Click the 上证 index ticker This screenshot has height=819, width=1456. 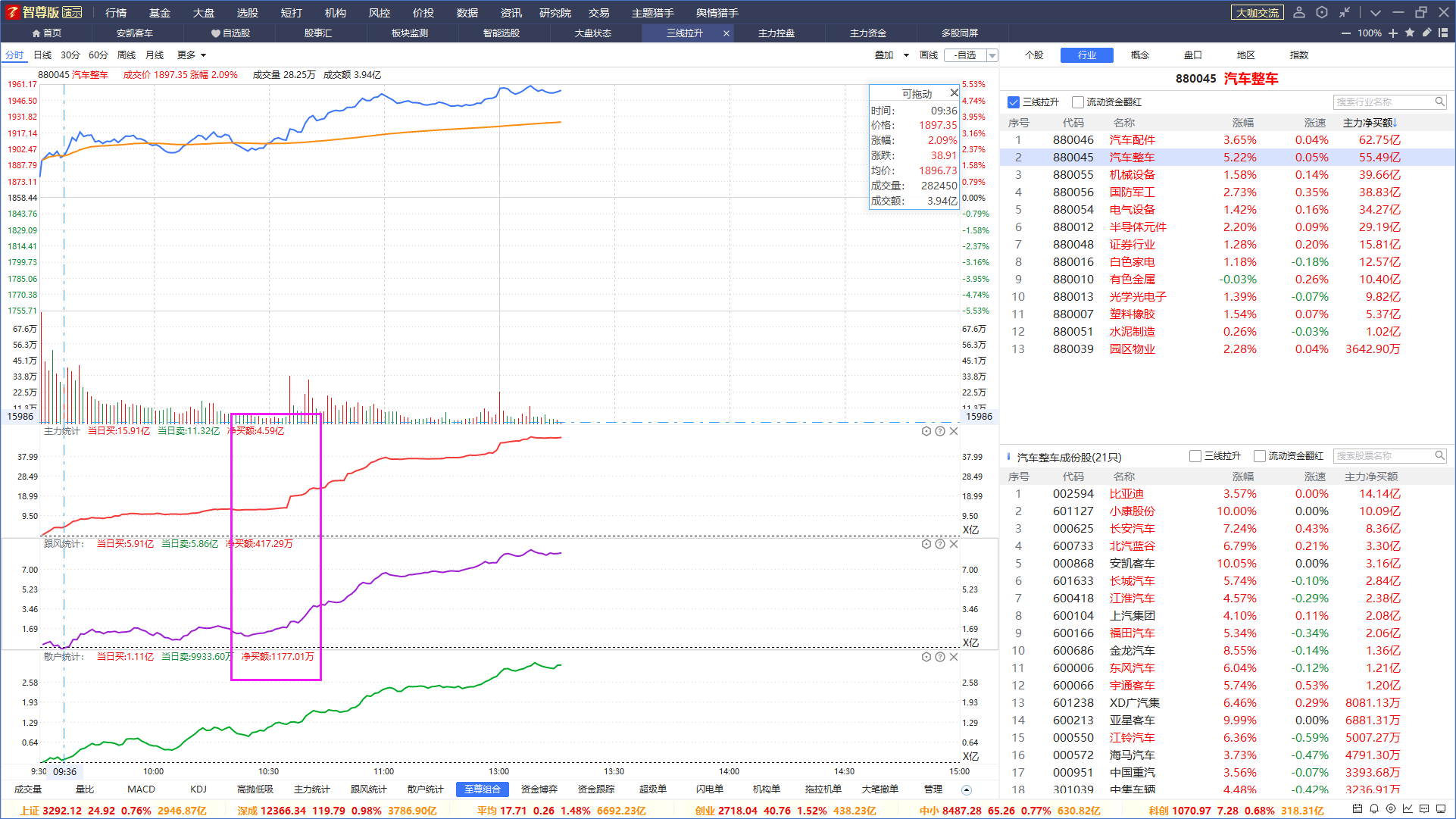tap(114, 811)
